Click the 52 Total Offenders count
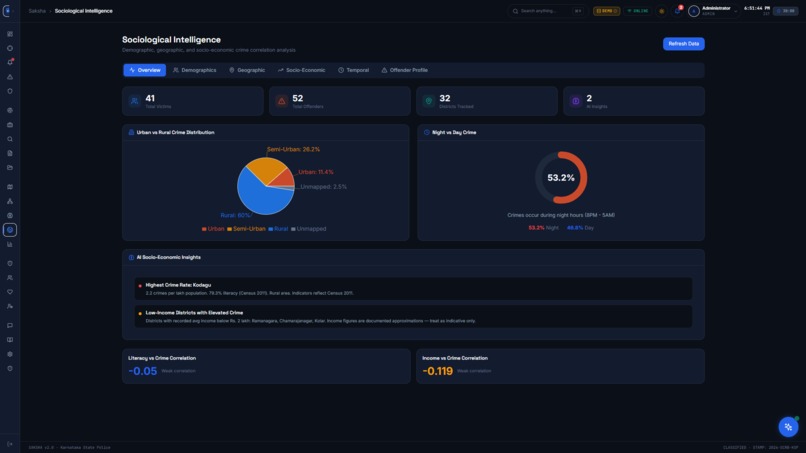806x453 pixels. [x=298, y=98]
